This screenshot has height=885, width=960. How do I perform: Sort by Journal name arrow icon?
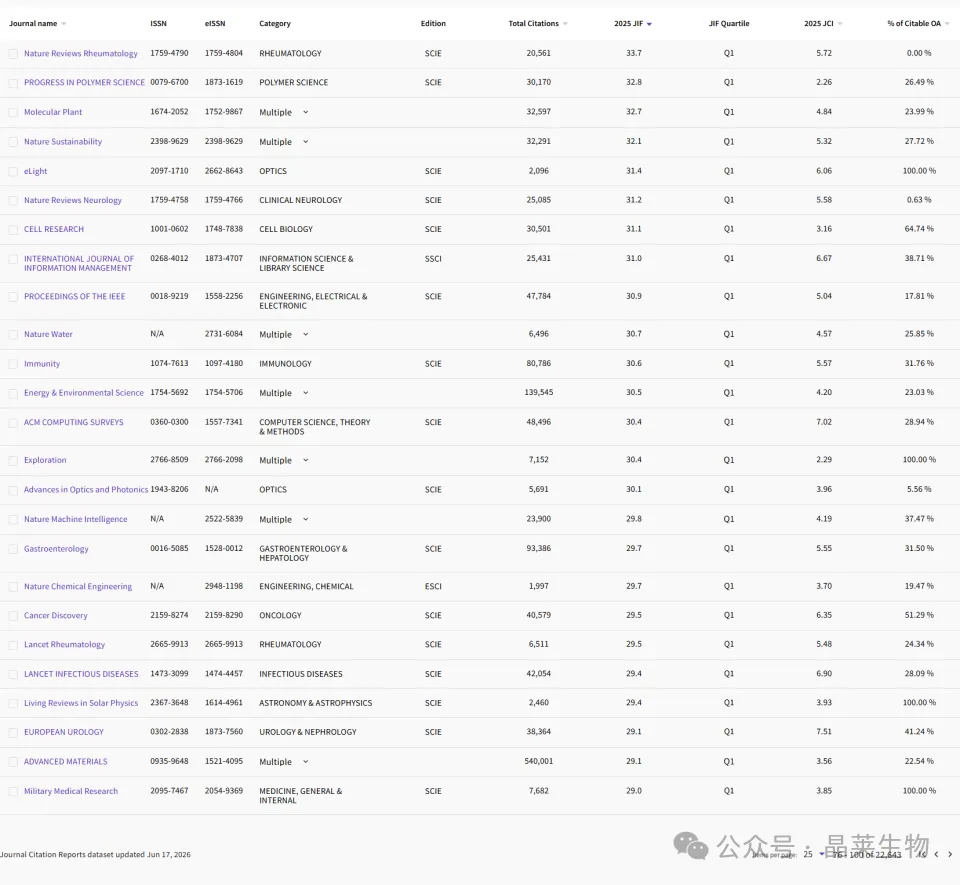64,24
